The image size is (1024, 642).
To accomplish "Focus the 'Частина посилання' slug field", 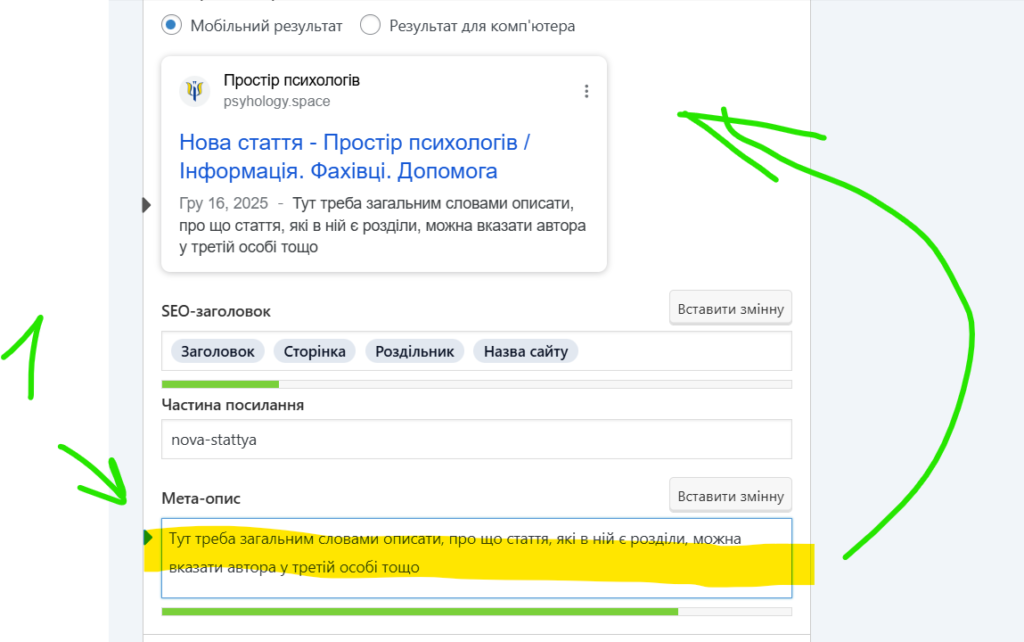I will coord(476,439).
